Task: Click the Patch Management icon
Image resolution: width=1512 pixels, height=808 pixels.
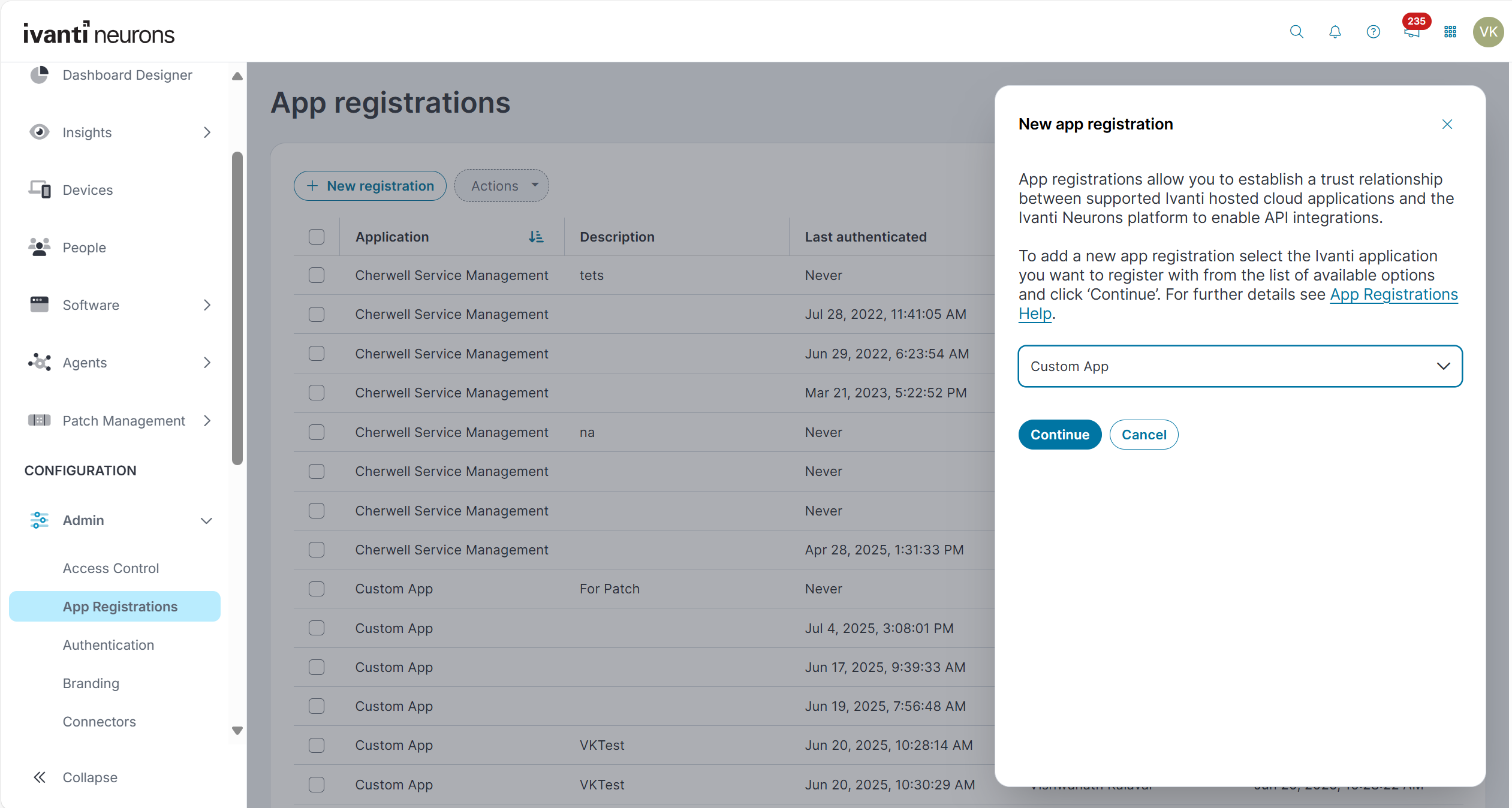Action: 40,420
